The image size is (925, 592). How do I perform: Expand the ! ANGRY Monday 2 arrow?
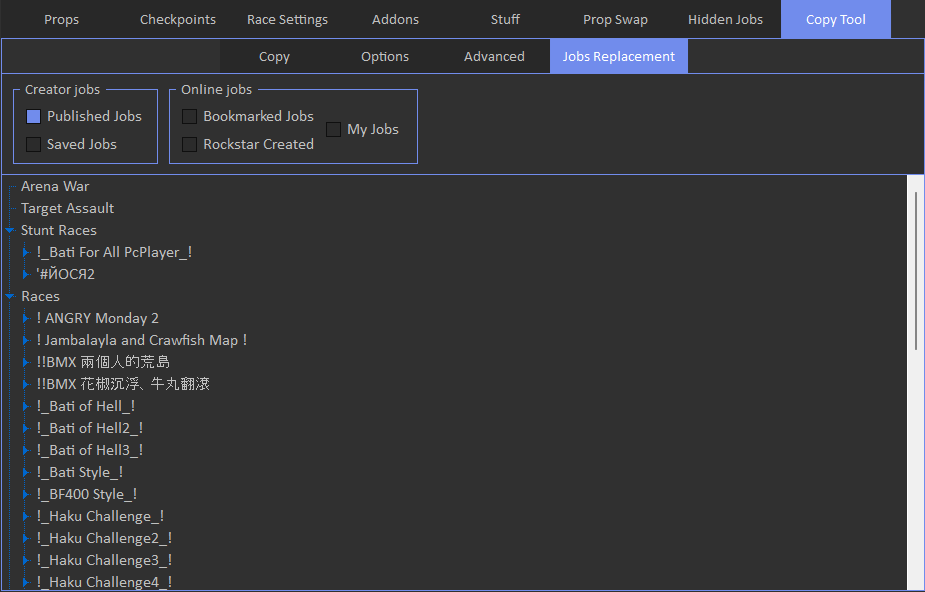26,318
